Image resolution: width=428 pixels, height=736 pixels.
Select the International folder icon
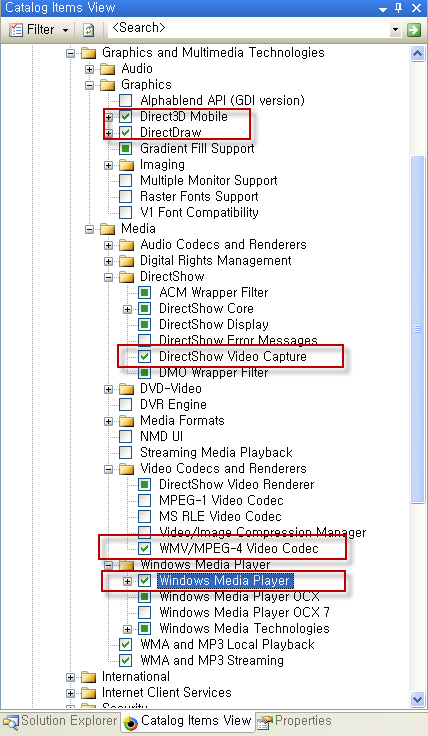point(88,677)
